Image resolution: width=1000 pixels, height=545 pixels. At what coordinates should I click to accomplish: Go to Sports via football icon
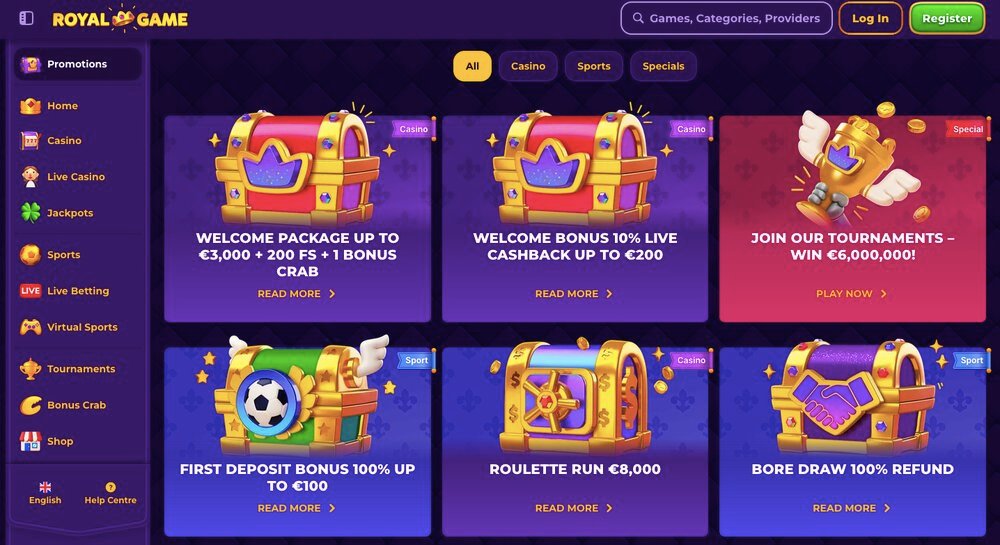tap(30, 254)
